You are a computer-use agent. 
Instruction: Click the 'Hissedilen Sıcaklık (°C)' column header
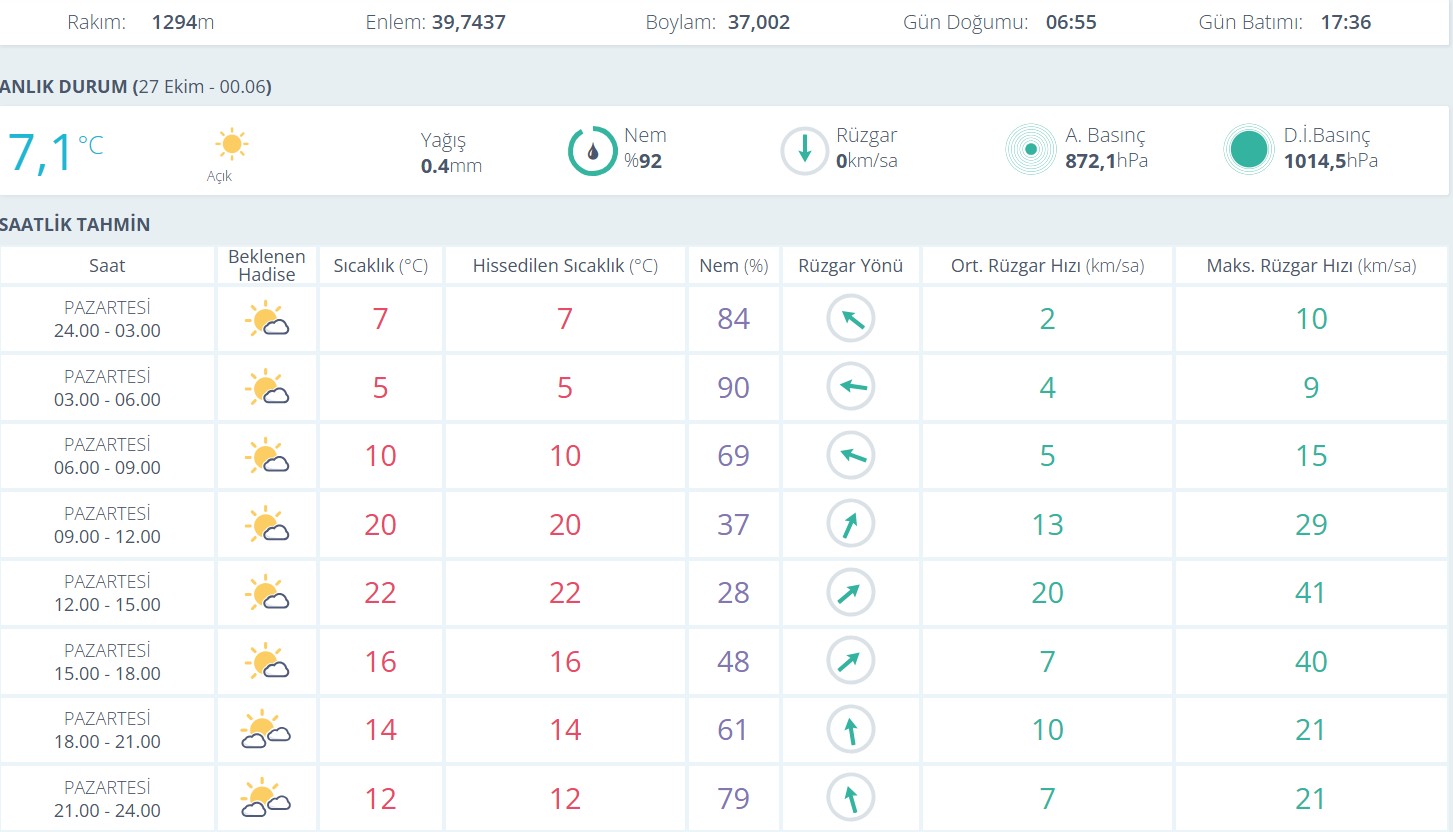pyautogui.click(x=565, y=266)
